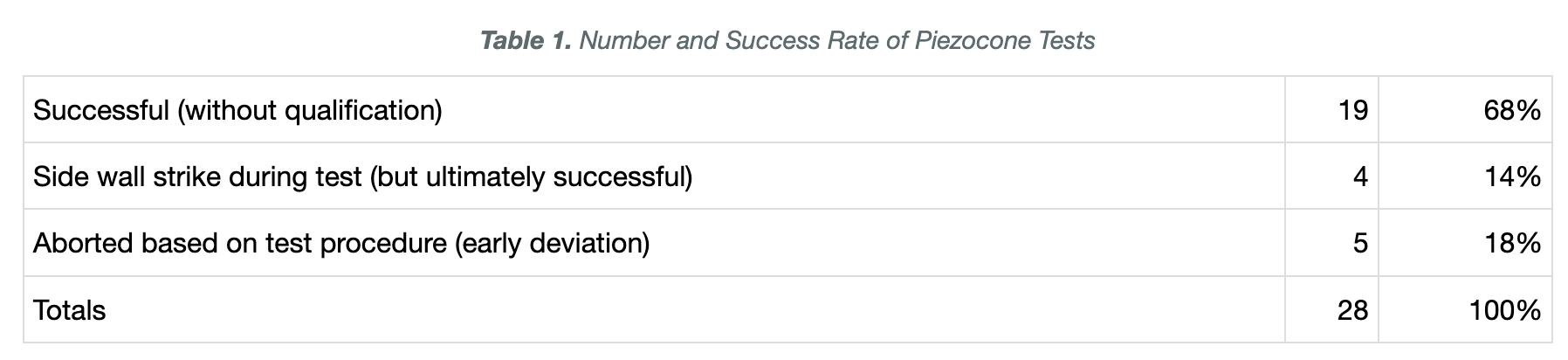The height and width of the screenshot is (360, 1568).
Task: Select the 'Side wall strike during test' cell
Action: (x=654, y=177)
